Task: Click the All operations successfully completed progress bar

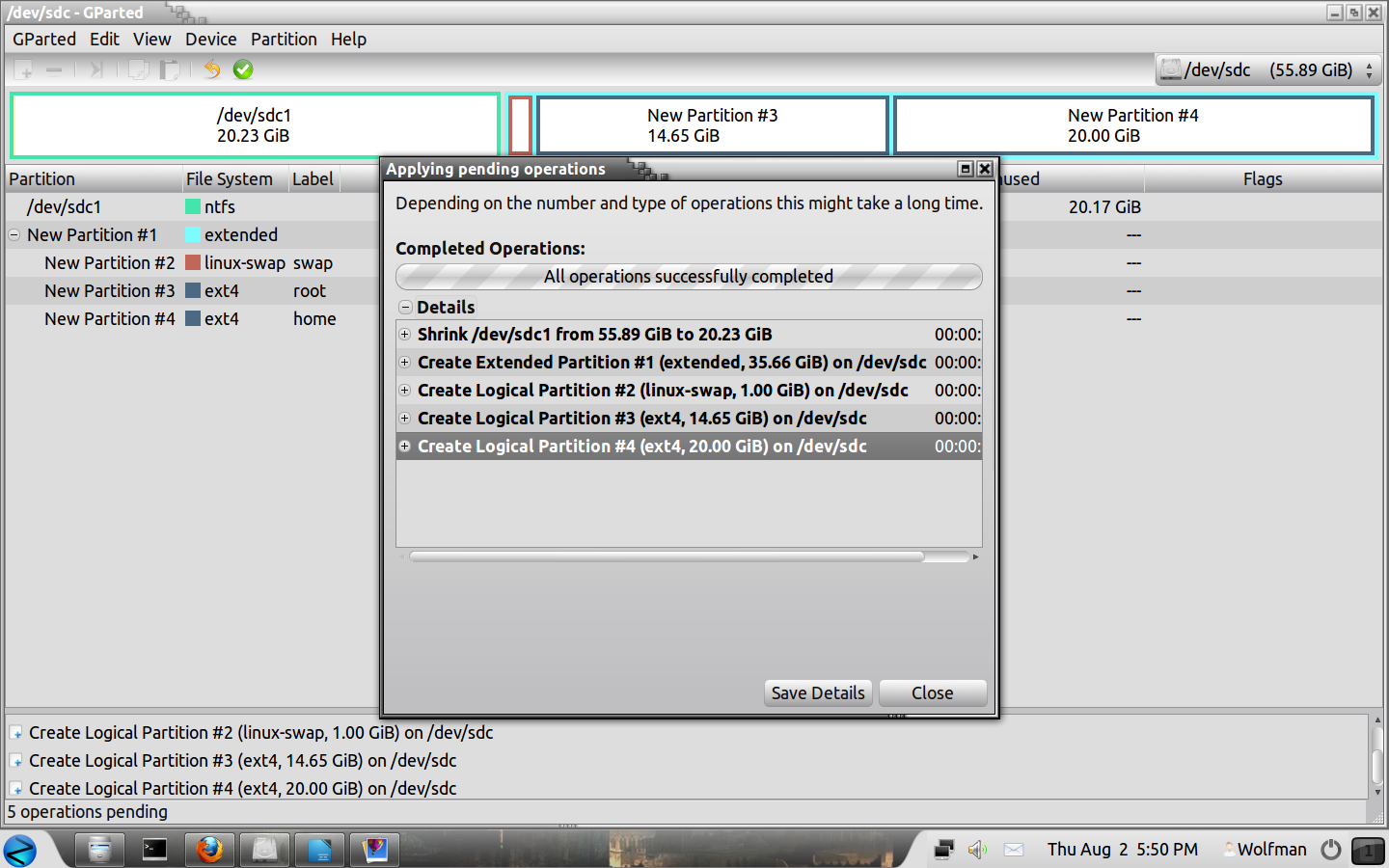Action: [x=689, y=277]
